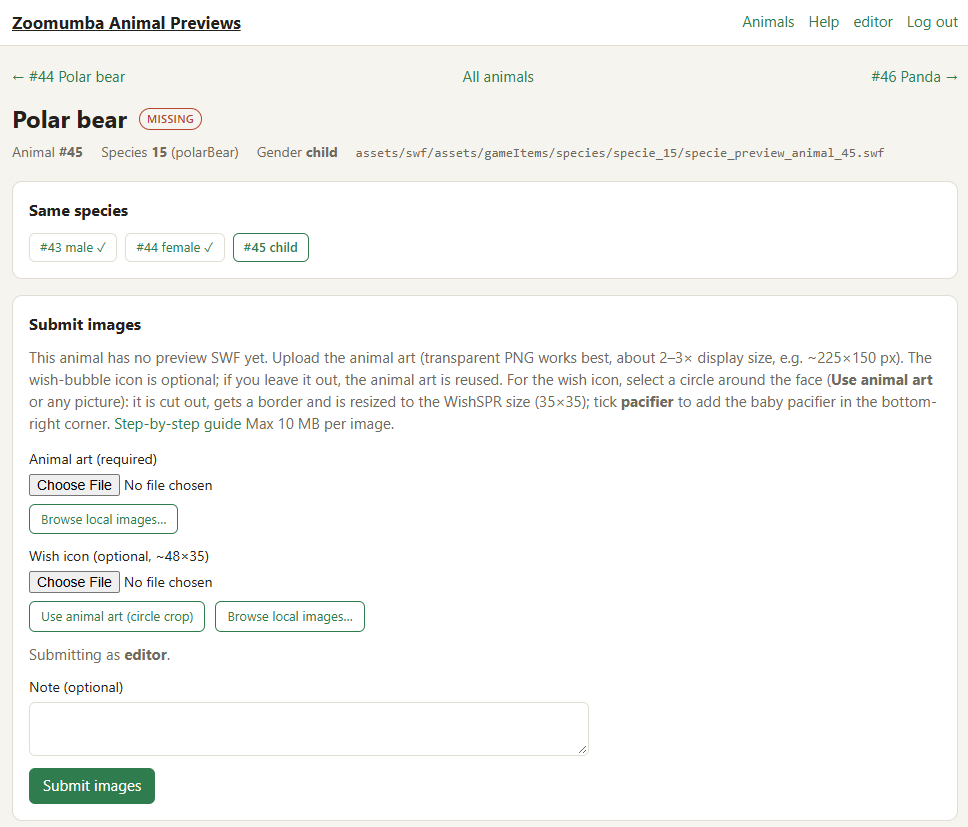Click the Submit images button
Viewport: 968px width, 827px height.
[x=92, y=786]
